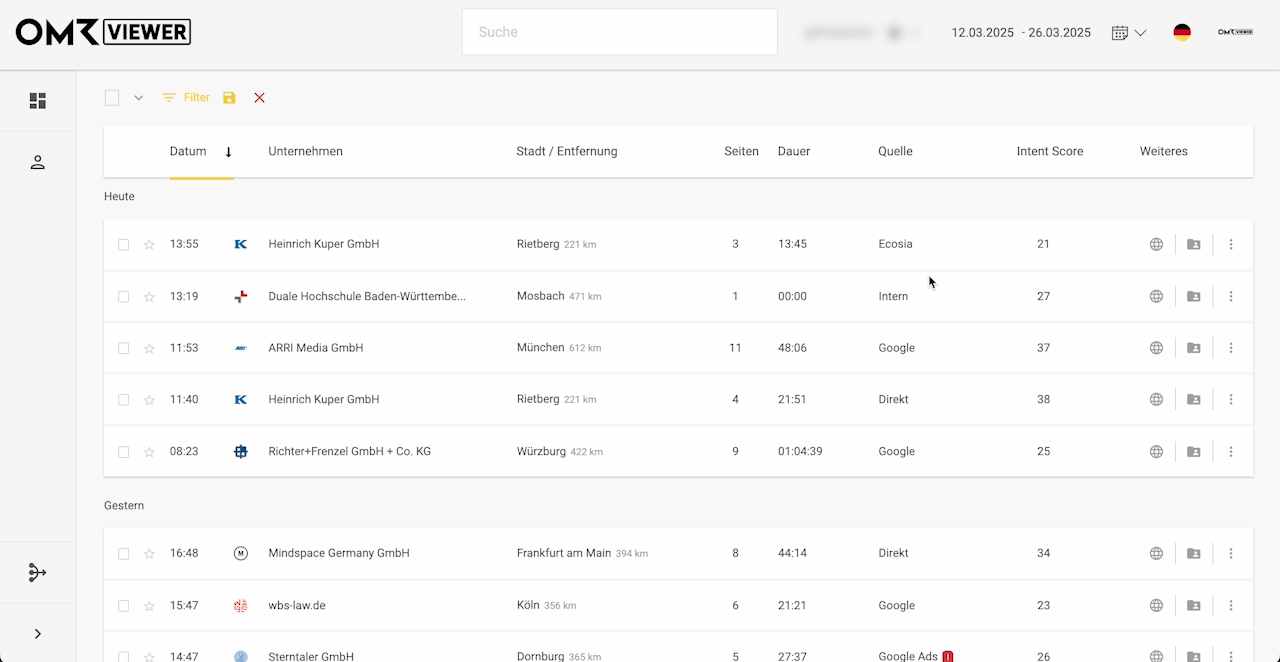Viewport: 1280px width, 662px height.
Task: Open selection options dropdown arrow beside select-all
Action: pyautogui.click(x=138, y=98)
